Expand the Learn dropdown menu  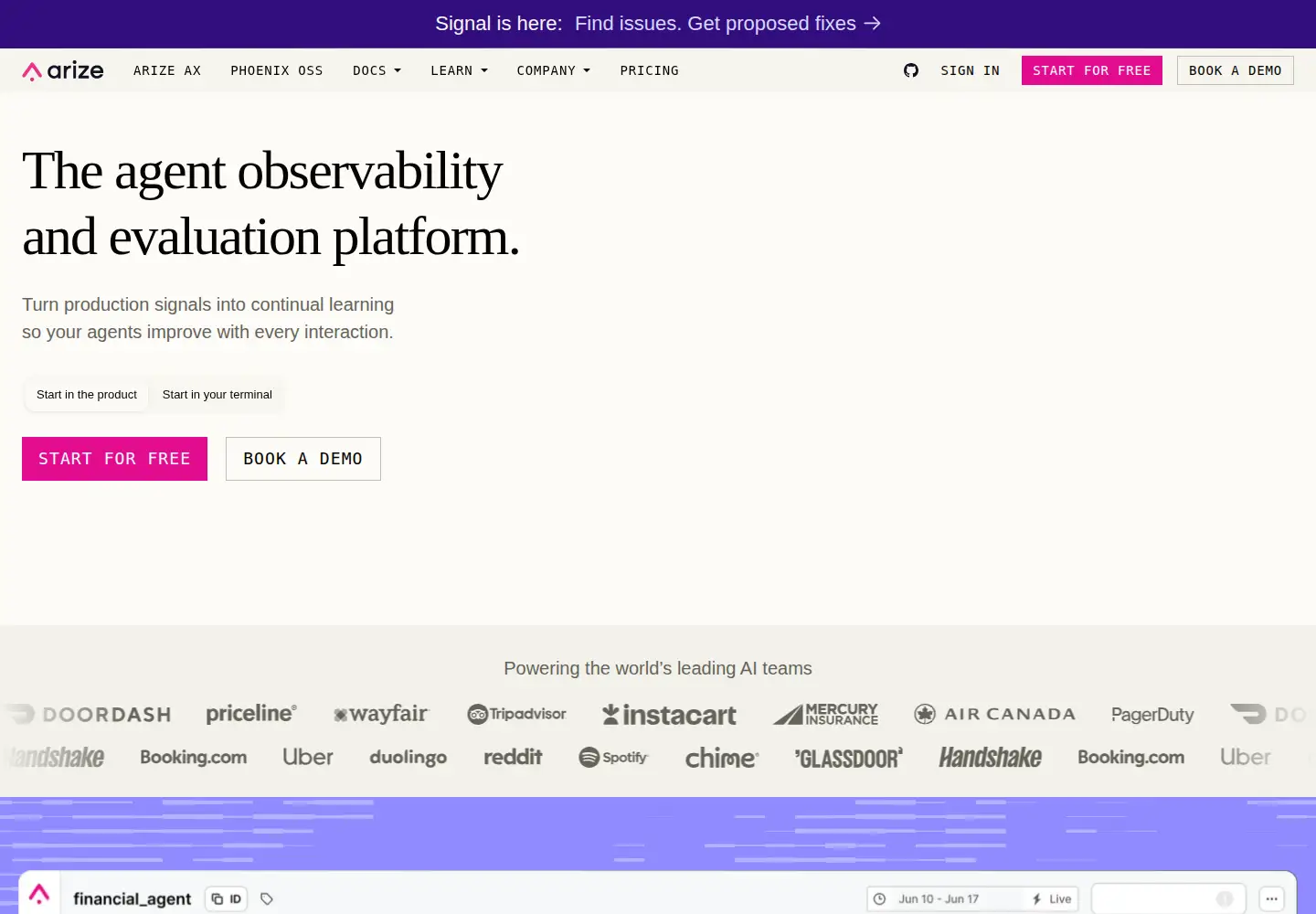(x=459, y=70)
